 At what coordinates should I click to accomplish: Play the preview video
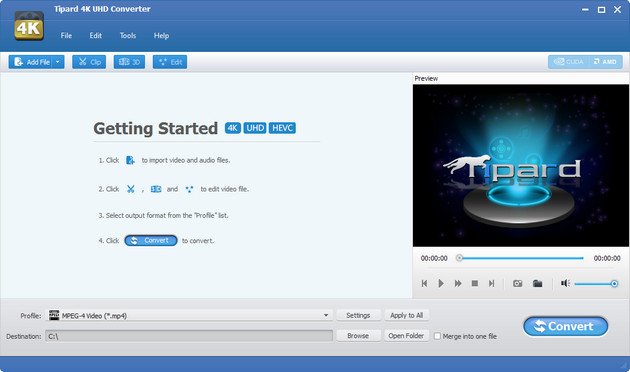point(441,283)
